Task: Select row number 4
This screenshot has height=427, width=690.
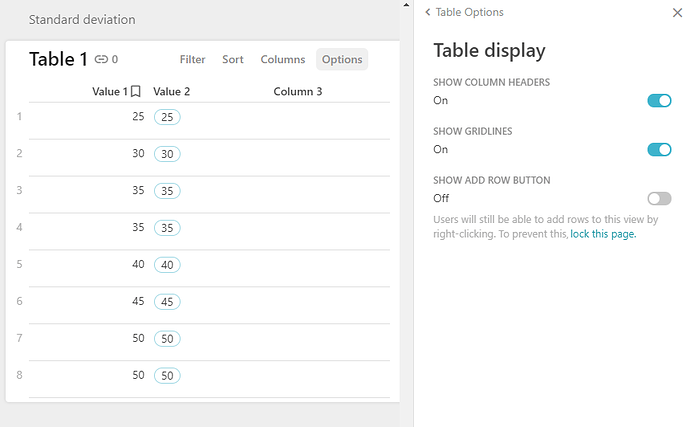Action: (x=19, y=227)
